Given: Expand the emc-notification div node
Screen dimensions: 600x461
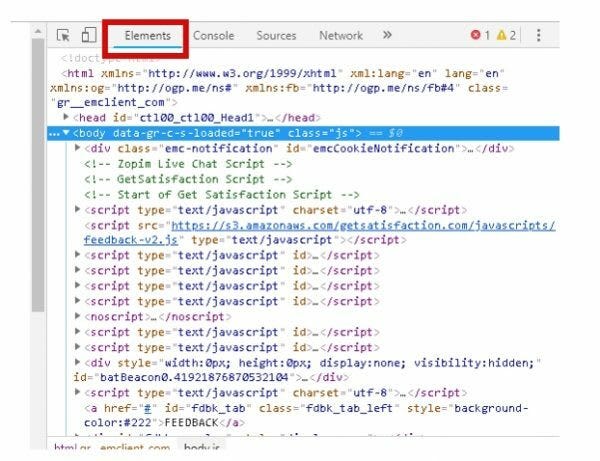Looking at the screenshot, I should pyautogui.click(x=77, y=148).
